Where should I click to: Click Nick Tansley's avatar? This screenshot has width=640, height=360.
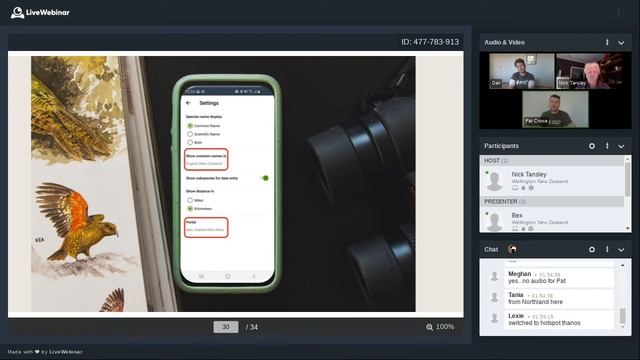(495, 181)
